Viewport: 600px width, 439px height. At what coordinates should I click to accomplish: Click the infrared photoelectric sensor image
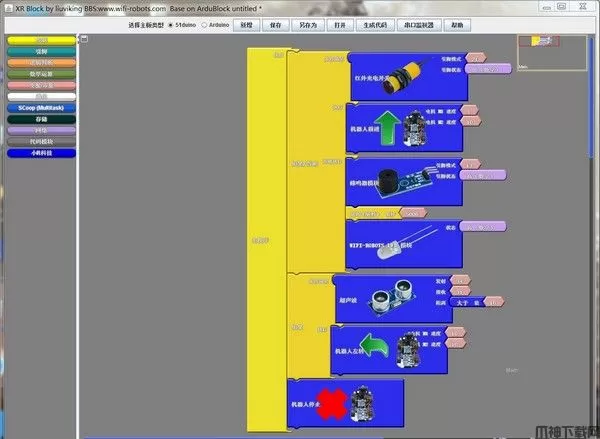[402, 77]
